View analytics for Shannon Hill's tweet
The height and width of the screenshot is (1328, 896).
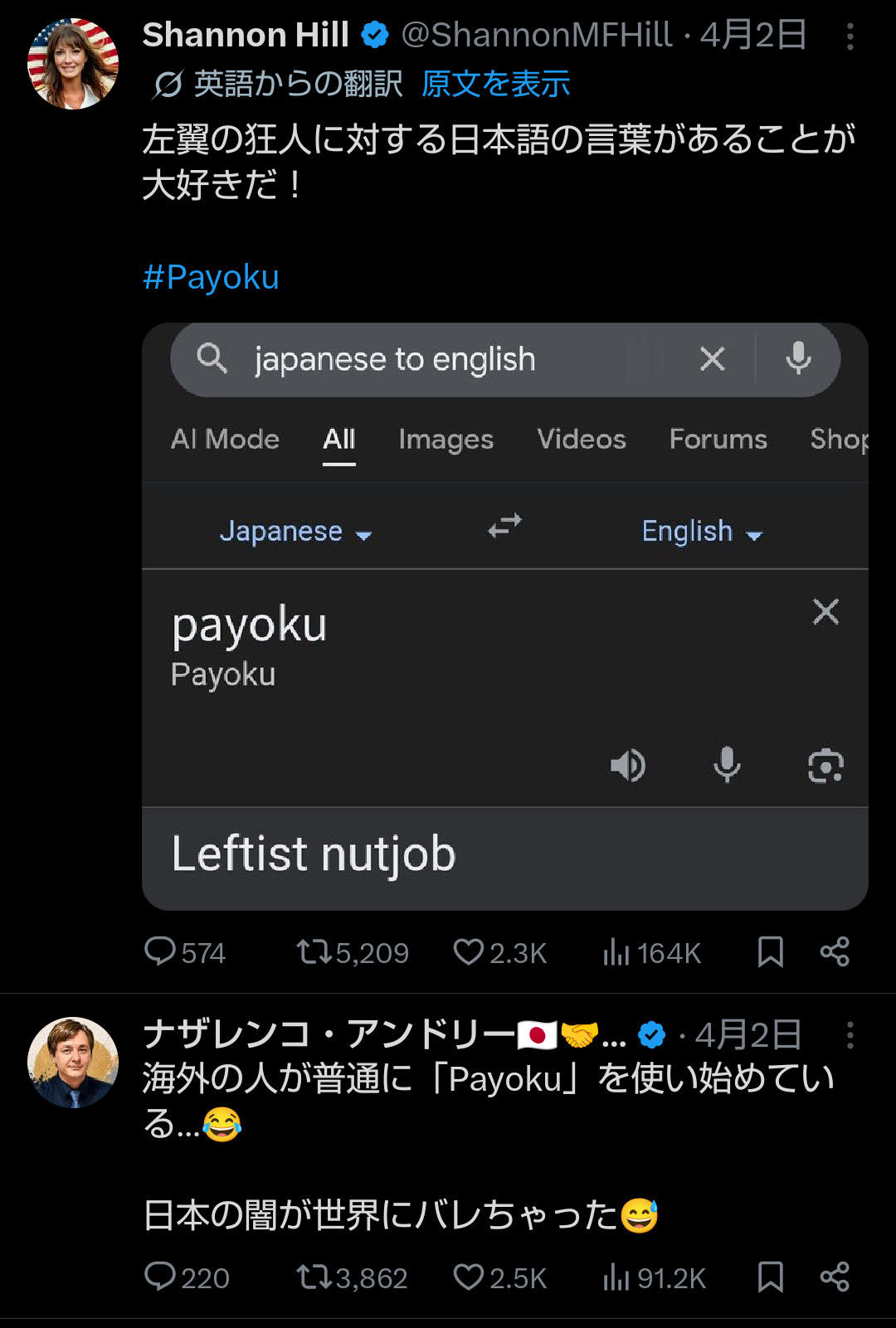click(616, 951)
